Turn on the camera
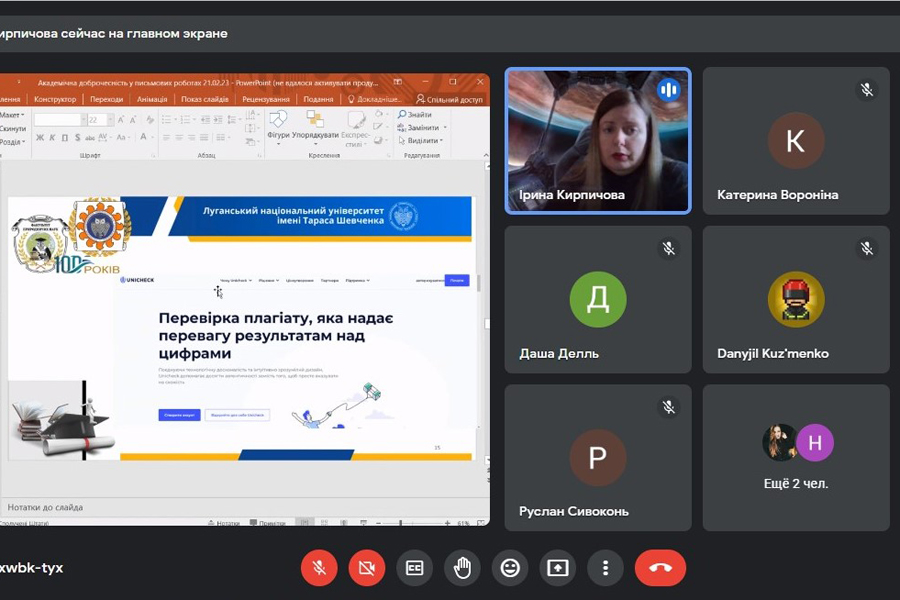The width and height of the screenshot is (900, 600). pos(367,568)
